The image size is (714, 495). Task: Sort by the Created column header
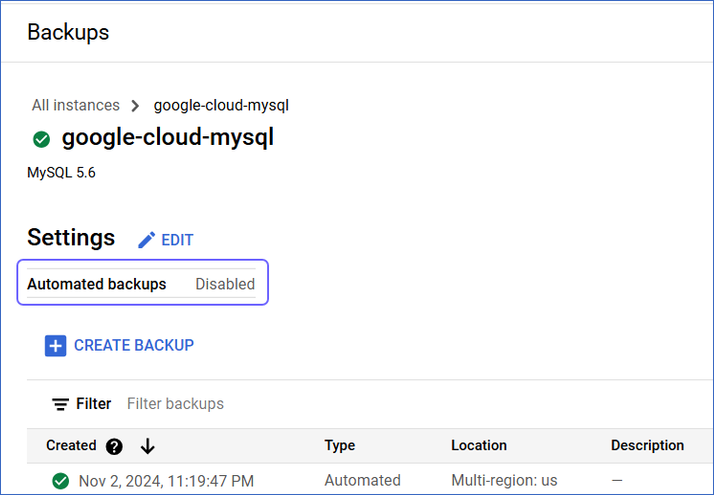click(x=71, y=445)
